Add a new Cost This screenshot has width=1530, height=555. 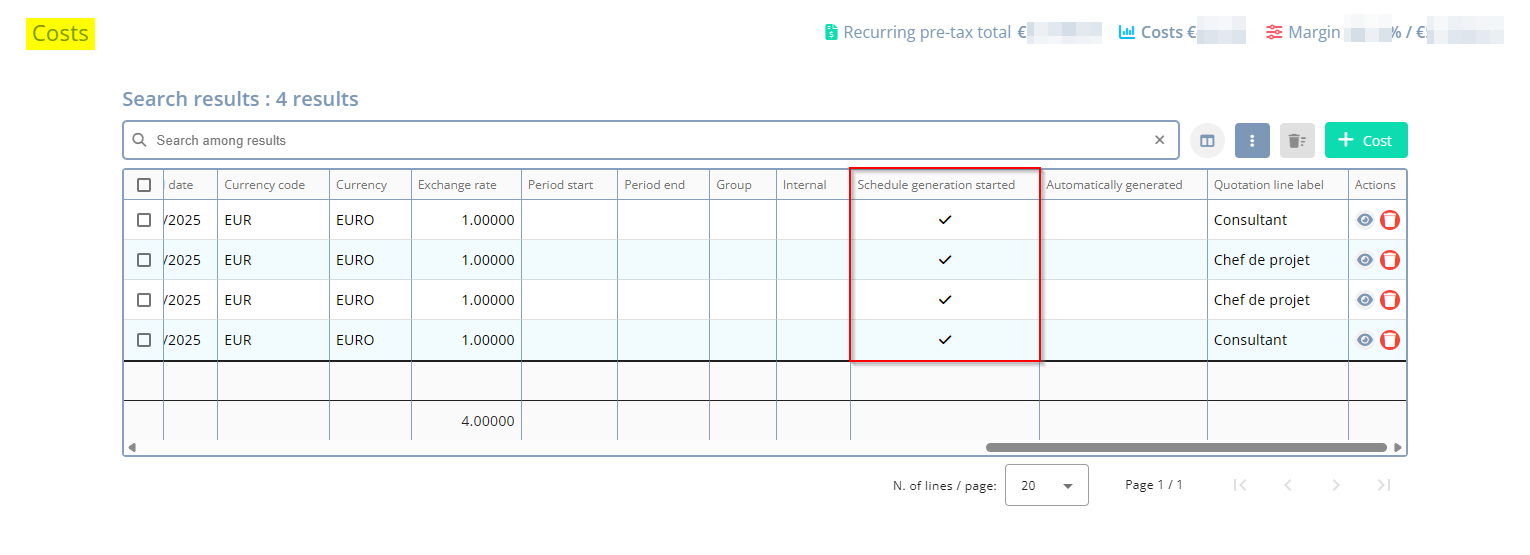click(x=1365, y=140)
